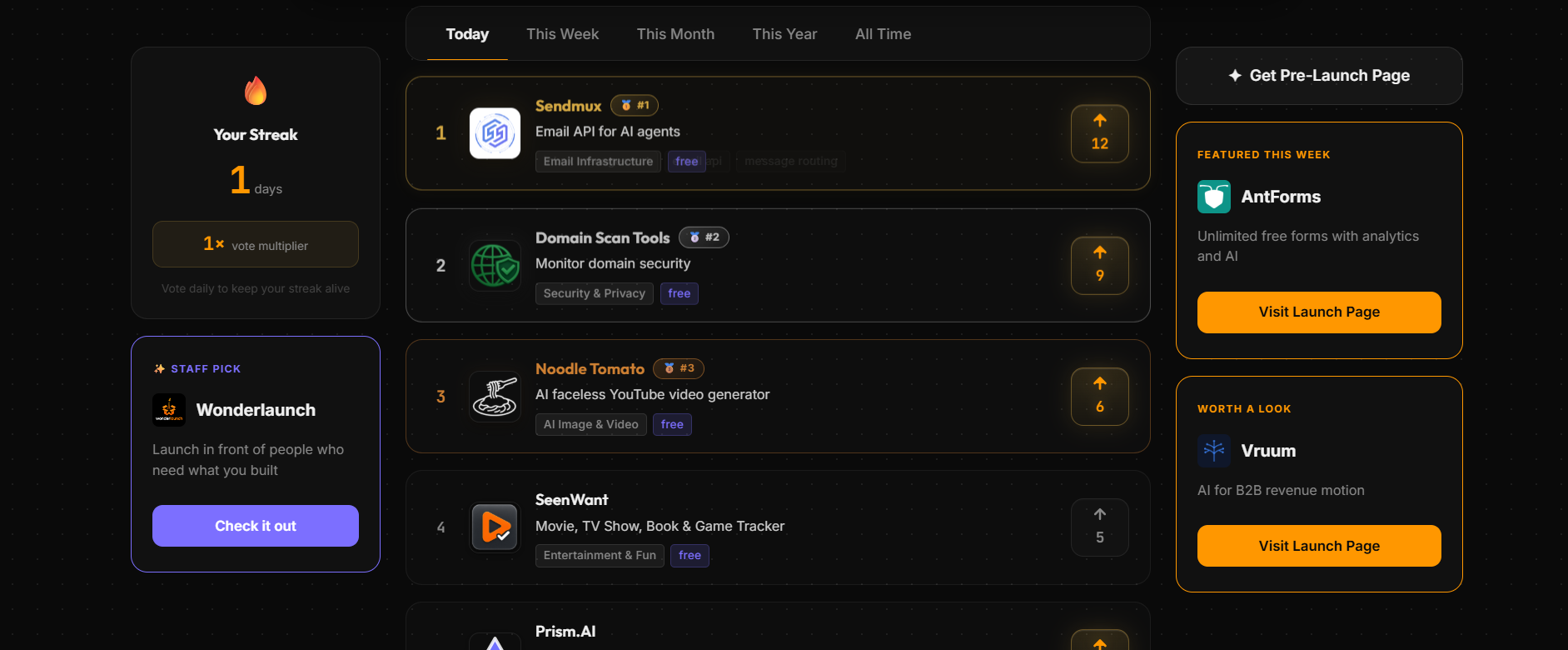Click the 'AI for B2B revenue motion' text
Screen dimensions: 1568x650
coord(1281,490)
